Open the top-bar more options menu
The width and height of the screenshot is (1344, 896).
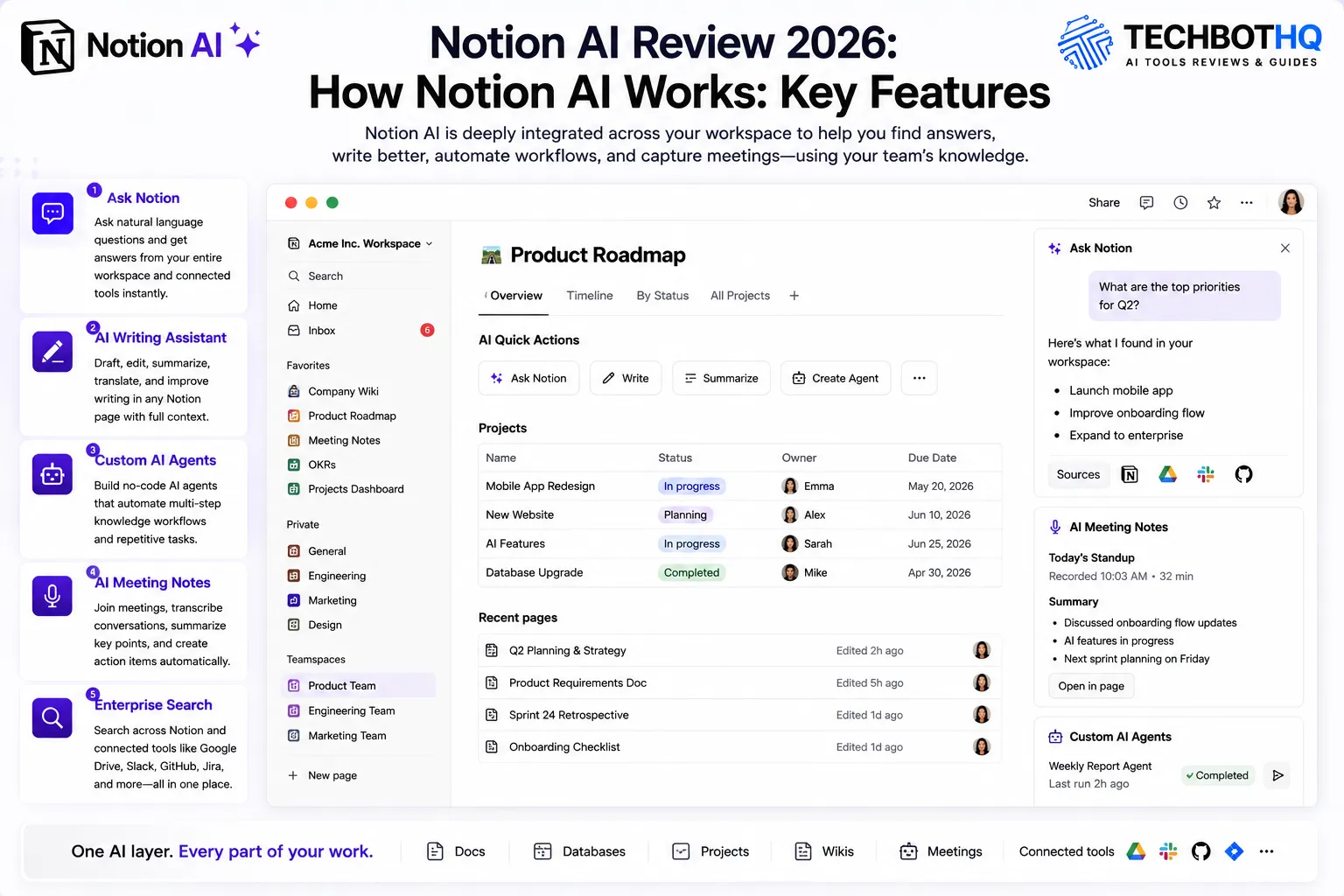[x=1247, y=203]
